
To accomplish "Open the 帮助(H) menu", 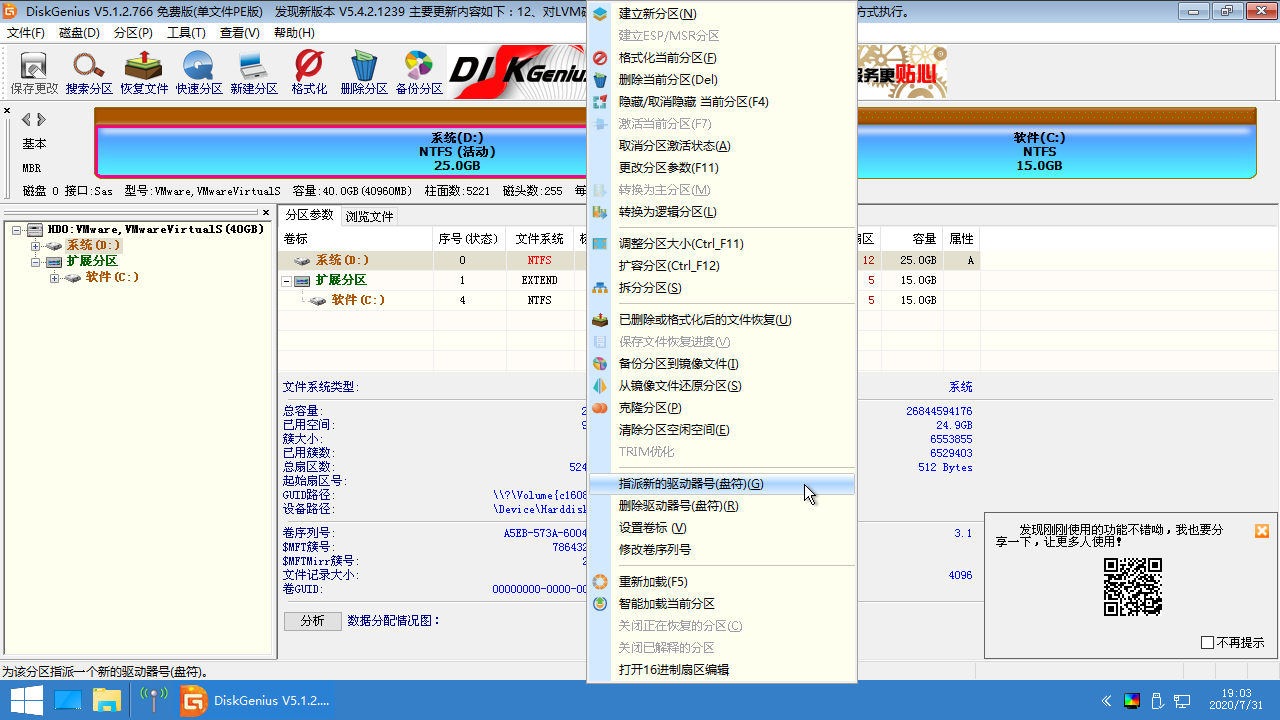I will coord(294,33).
